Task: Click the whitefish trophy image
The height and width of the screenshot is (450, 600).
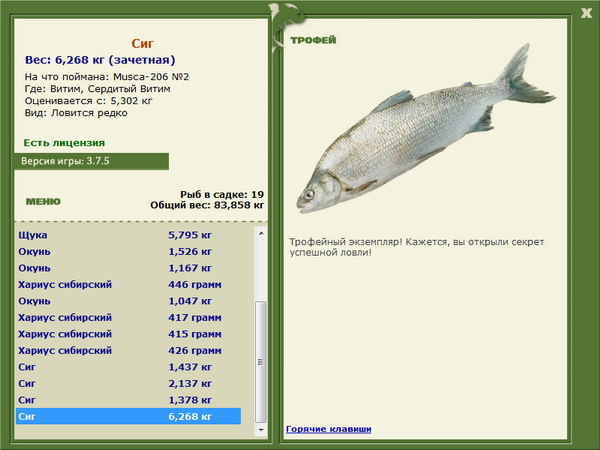Action: click(x=426, y=129)
